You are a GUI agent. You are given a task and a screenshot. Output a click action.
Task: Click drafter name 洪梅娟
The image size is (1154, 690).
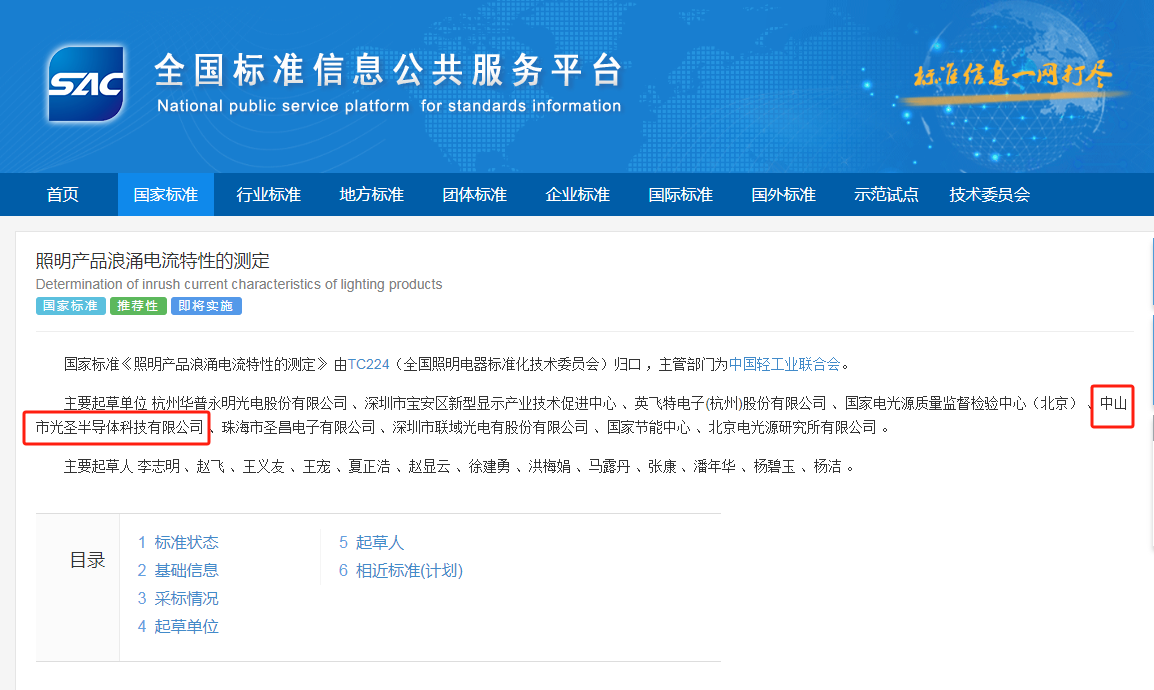click(x=549, y=466)
